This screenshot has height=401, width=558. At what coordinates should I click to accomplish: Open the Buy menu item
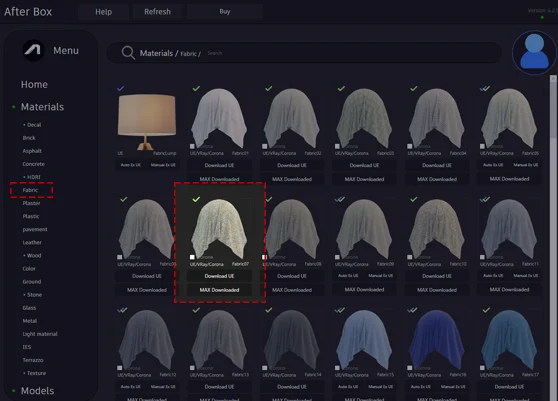[225, 12]
